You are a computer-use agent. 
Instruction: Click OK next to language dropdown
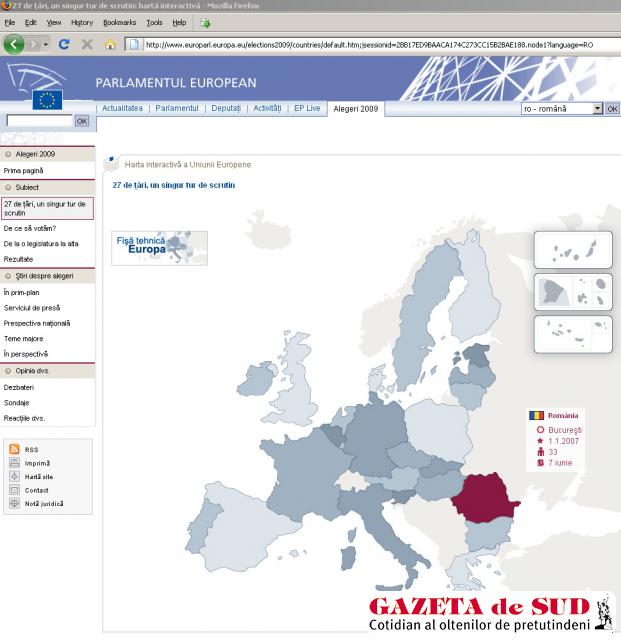click(x=612, y=109)
